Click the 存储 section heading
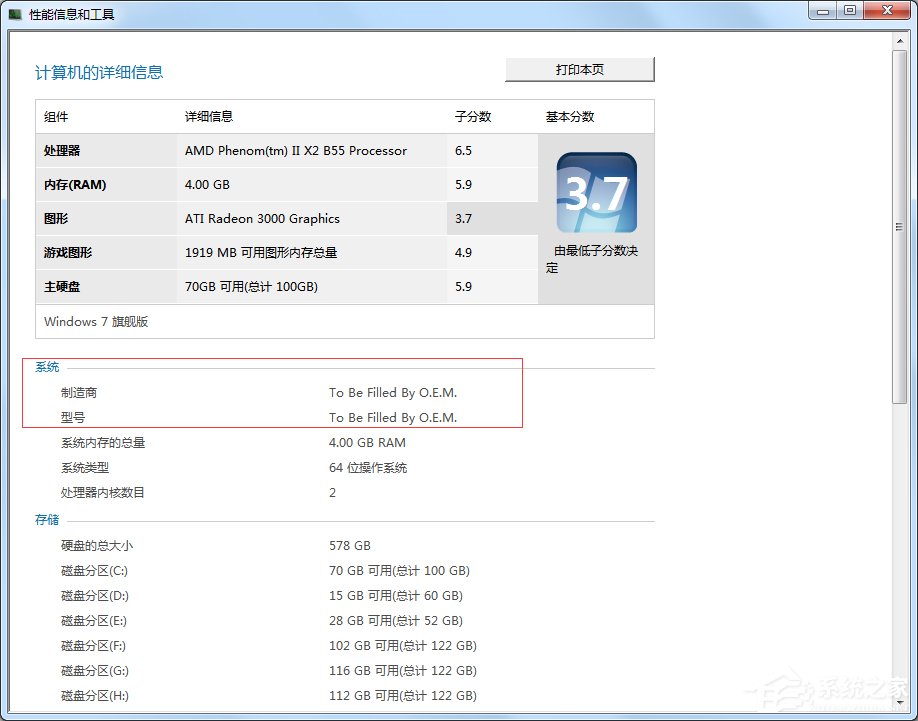 (46, 519)
